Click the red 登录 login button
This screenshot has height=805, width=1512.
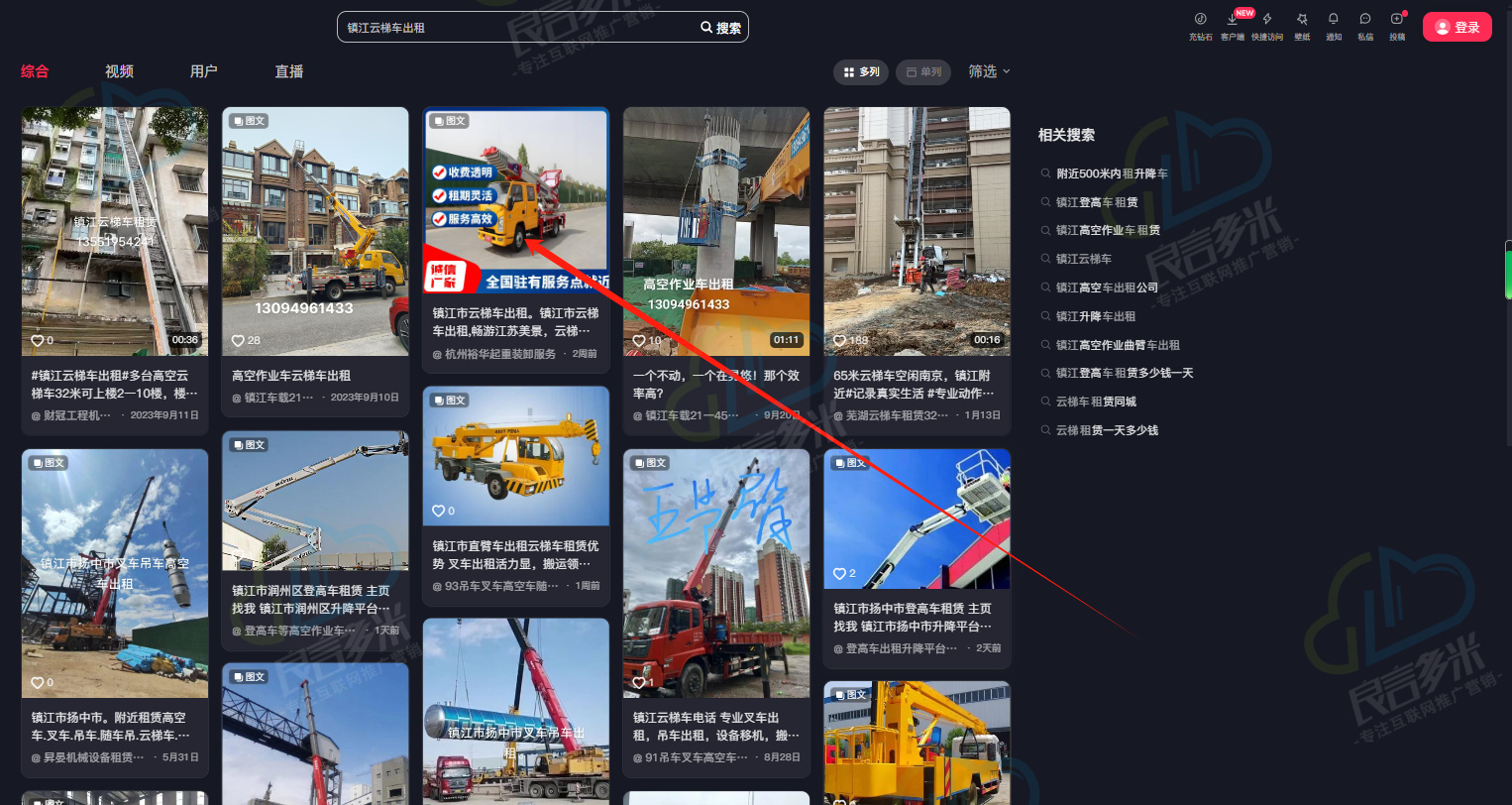click(1457, 27)
